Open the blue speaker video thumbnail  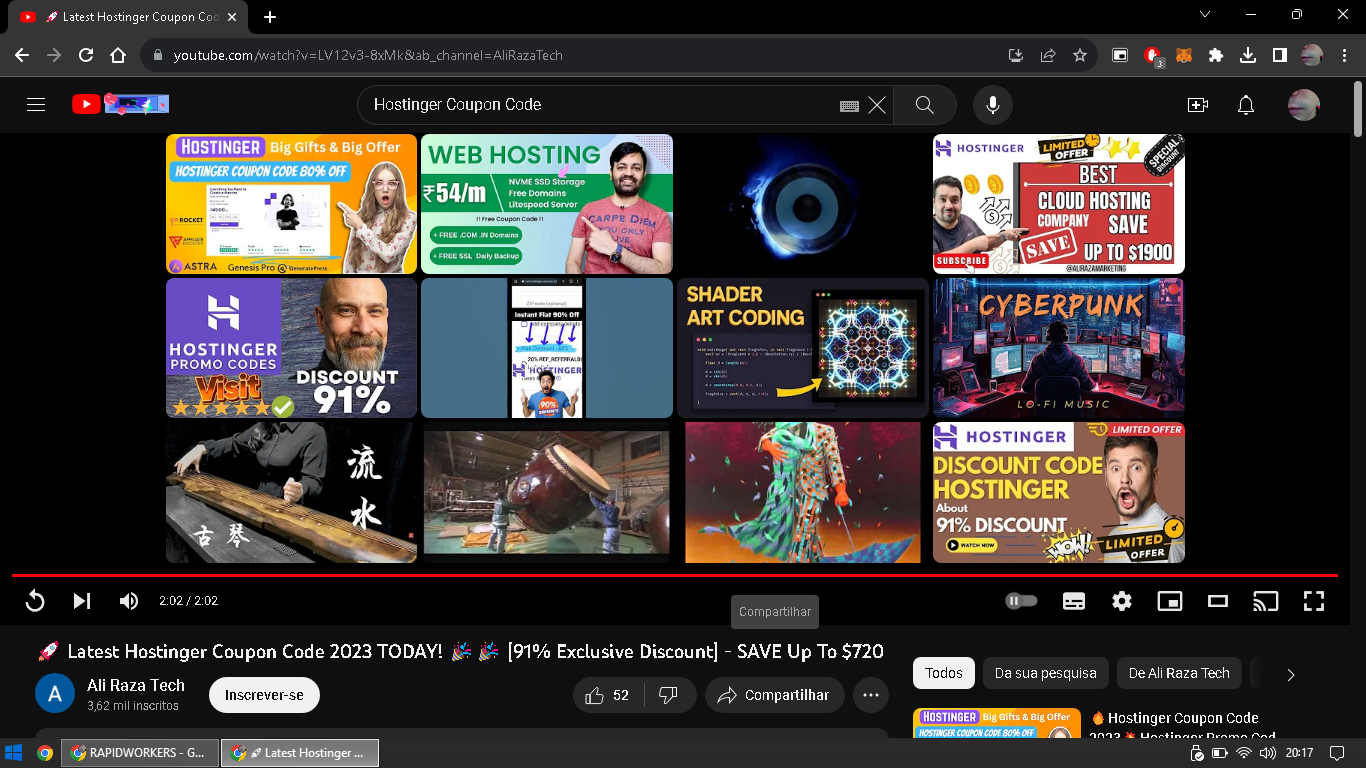pos(803,204)
